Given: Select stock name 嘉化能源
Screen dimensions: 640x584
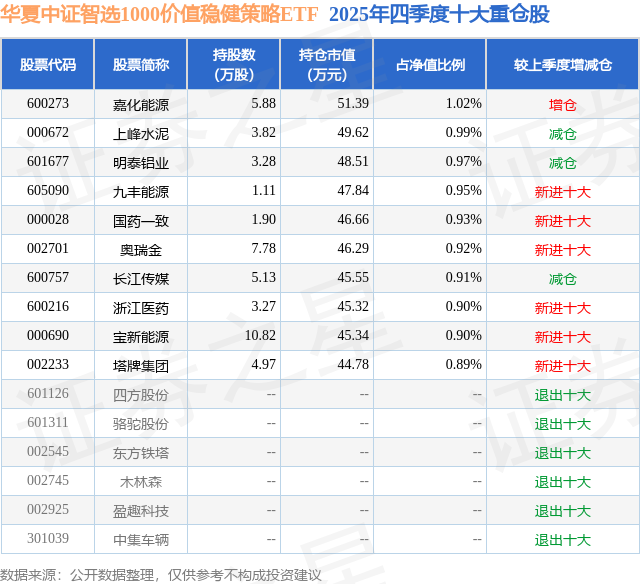Looking at the screenshot, I should [x=141, y=104].
